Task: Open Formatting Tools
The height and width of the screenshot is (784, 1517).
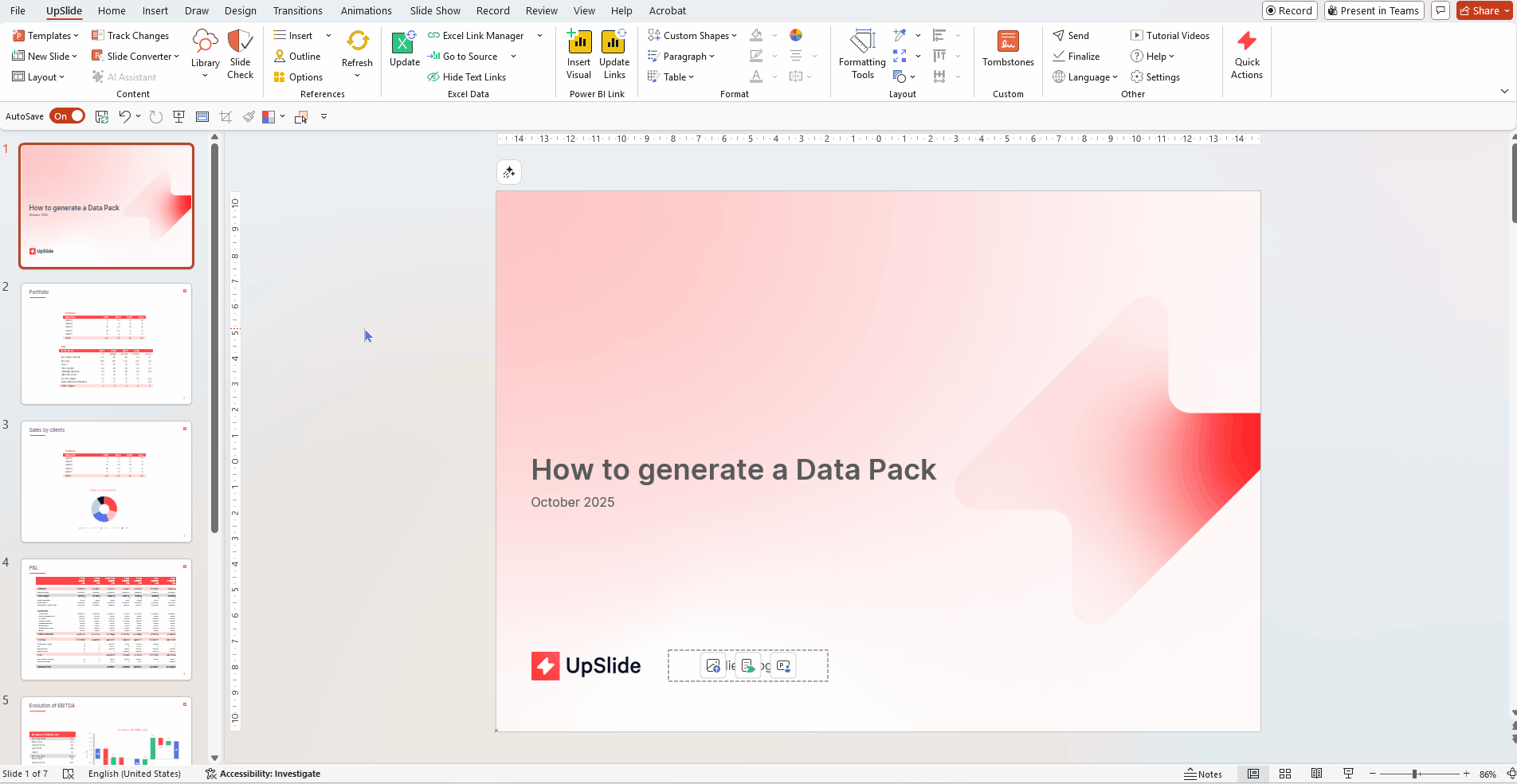Action: point(862,54)
